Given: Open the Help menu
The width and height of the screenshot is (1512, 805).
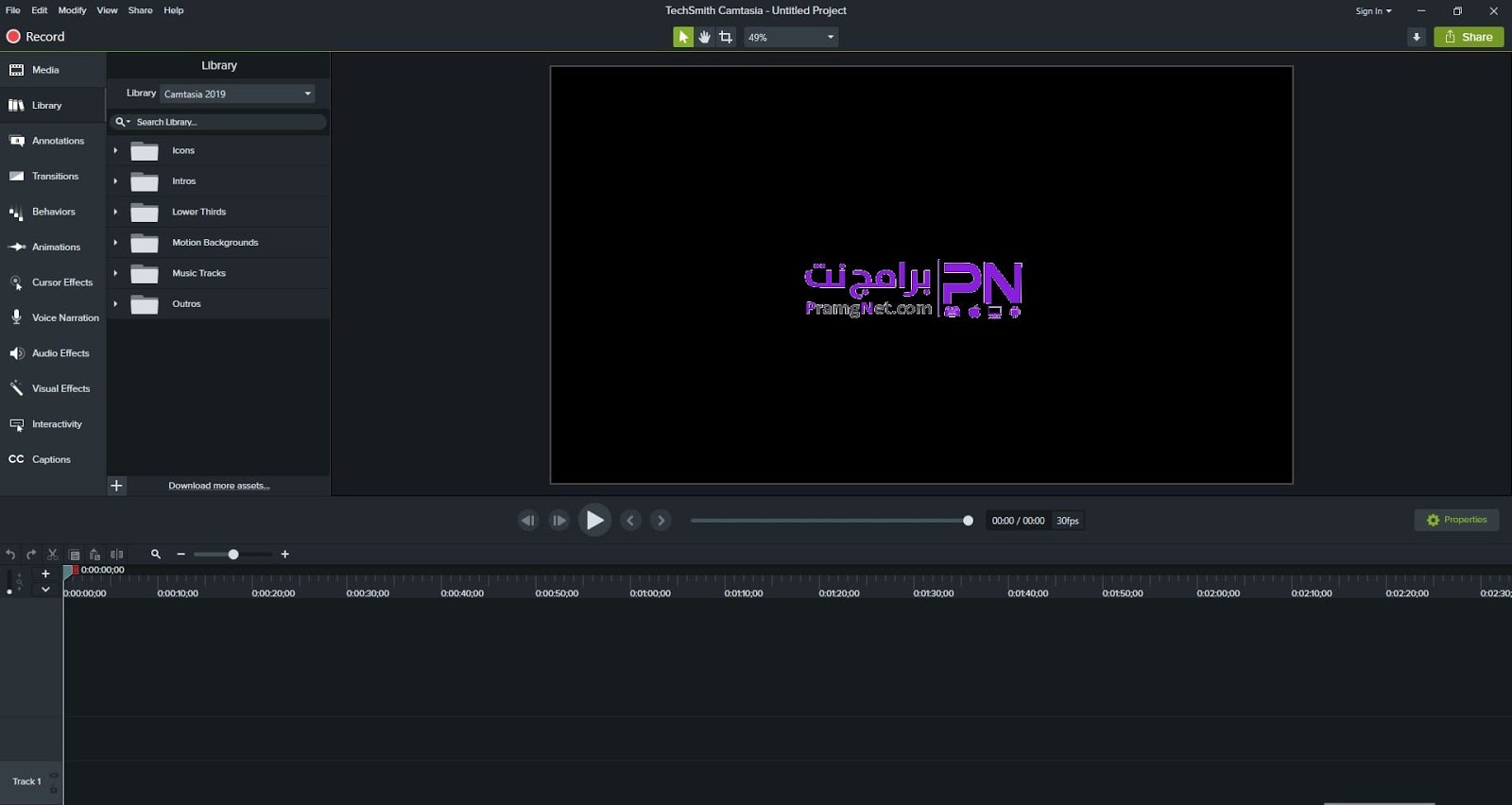Looking at the screenshot, I should pyautogui.click(x=174, y=10).
